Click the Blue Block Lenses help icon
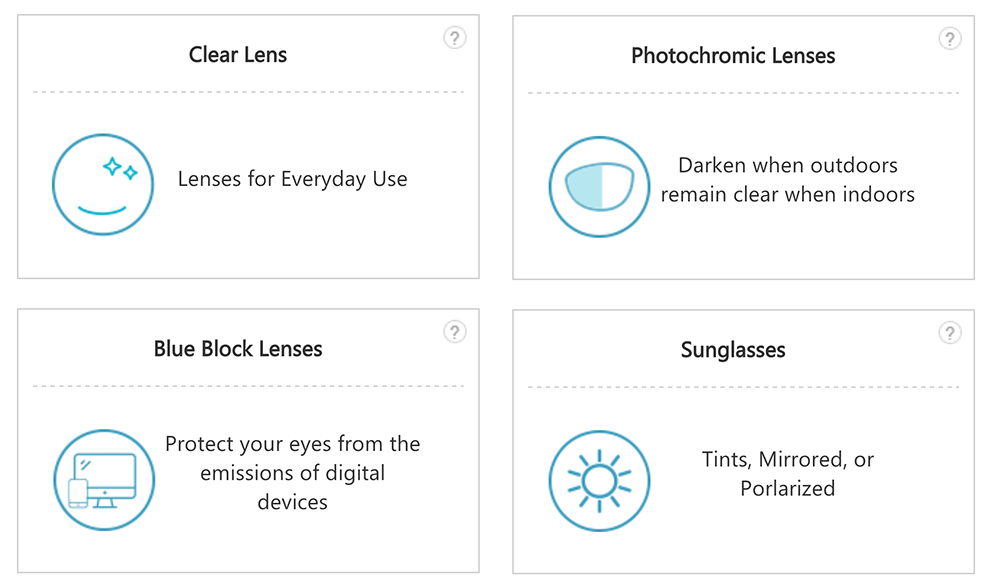Screen dimensions: 992x582 tap(454, 331)
